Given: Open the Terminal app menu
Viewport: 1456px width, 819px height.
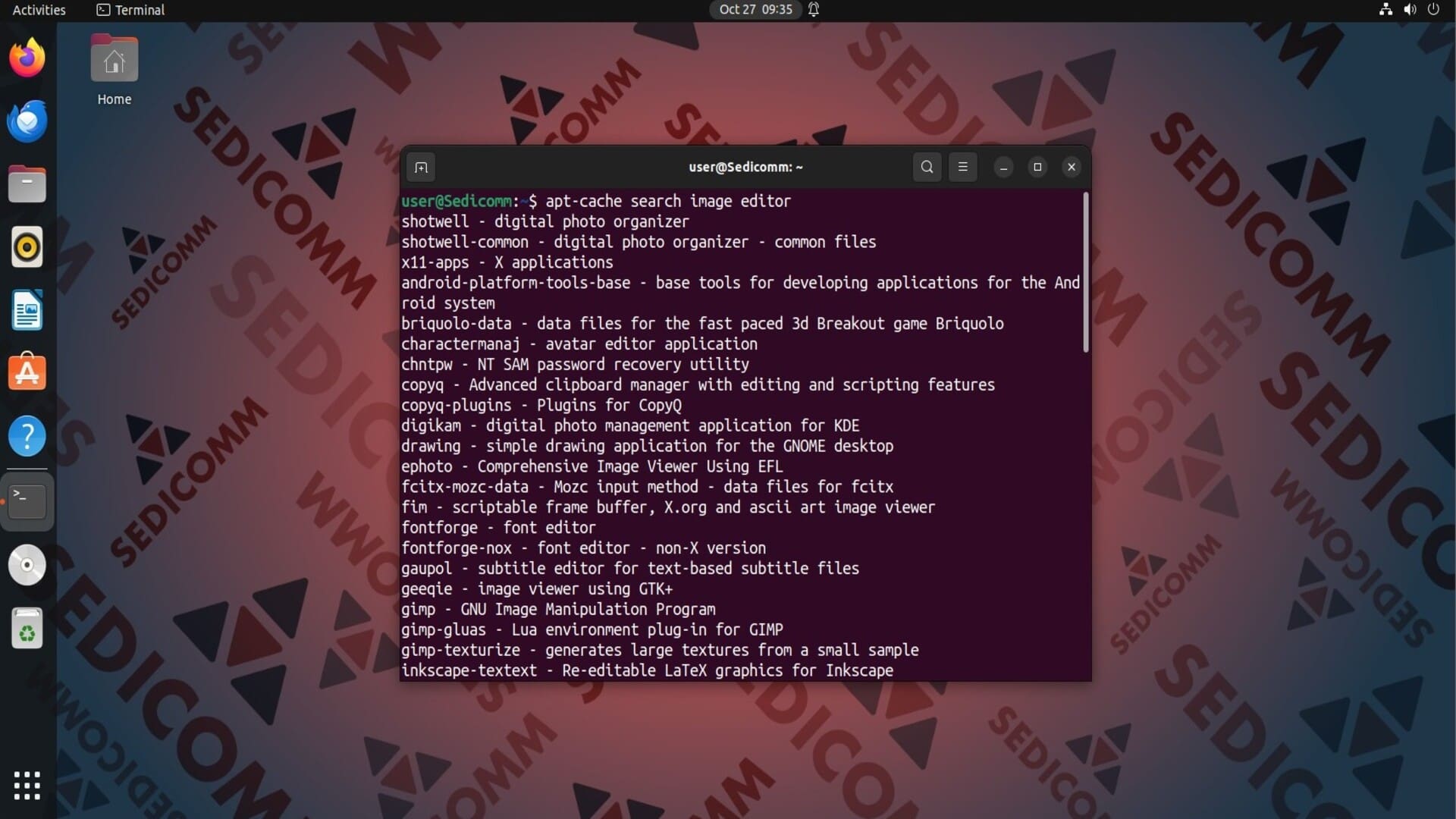Looking at the screenshot, I should [130, 10].
